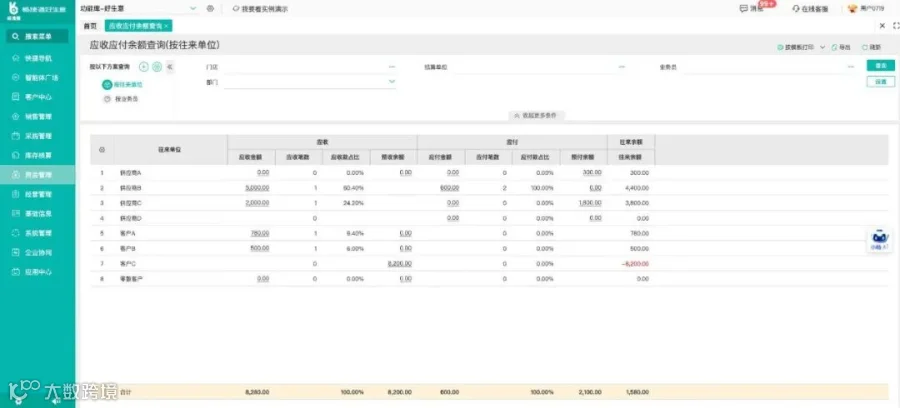Viewport: 900px width, 408px height.
Task: Click the app logo at top left
Action: pos(14,7)
